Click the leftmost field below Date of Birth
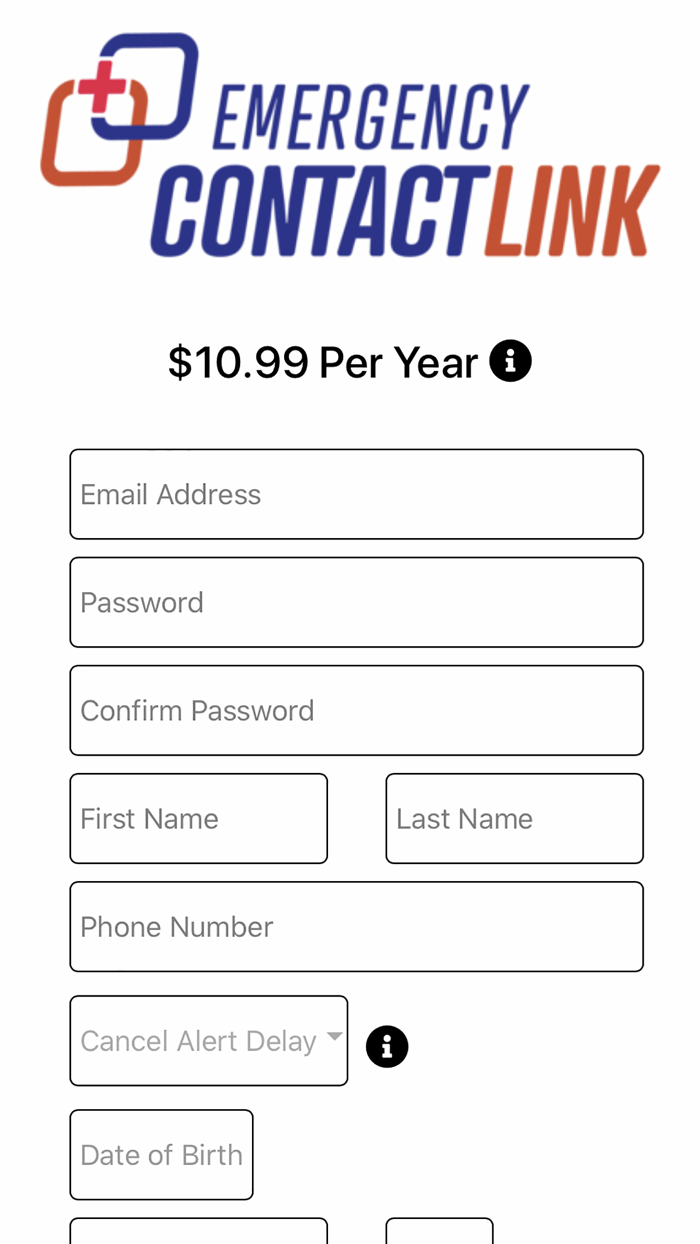This screenshot has height=1244, width=700. tap(198, 1235)
